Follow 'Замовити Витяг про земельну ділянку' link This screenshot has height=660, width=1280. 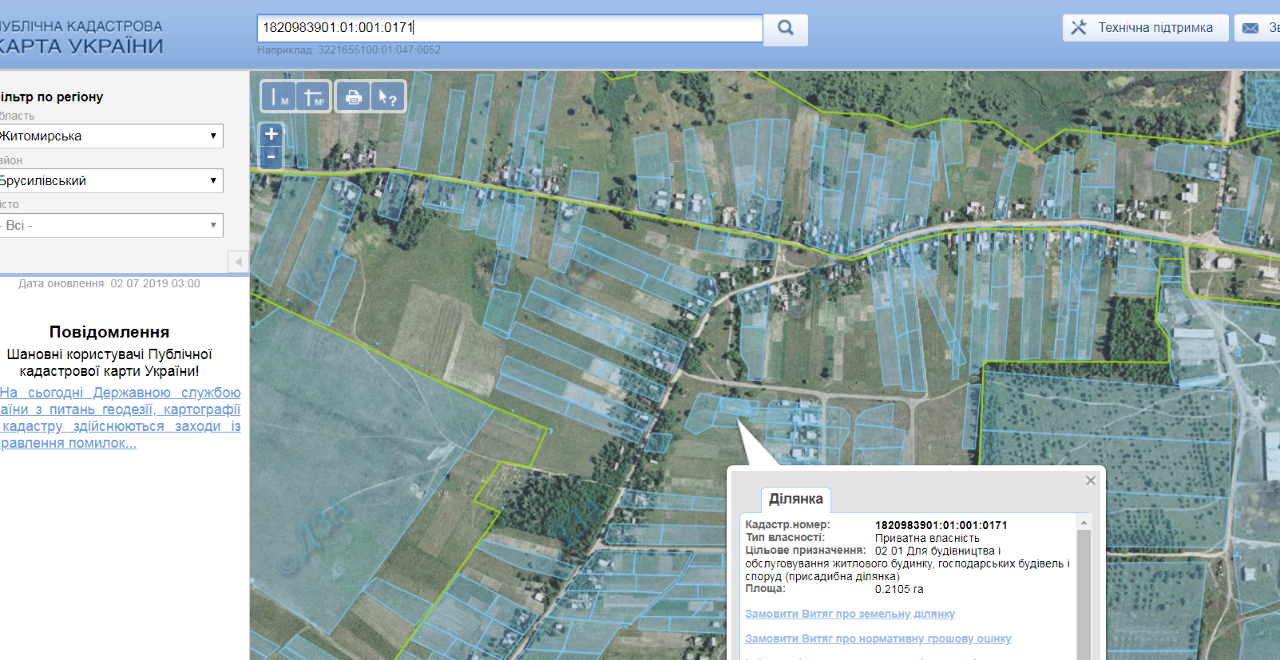point(849,614)
